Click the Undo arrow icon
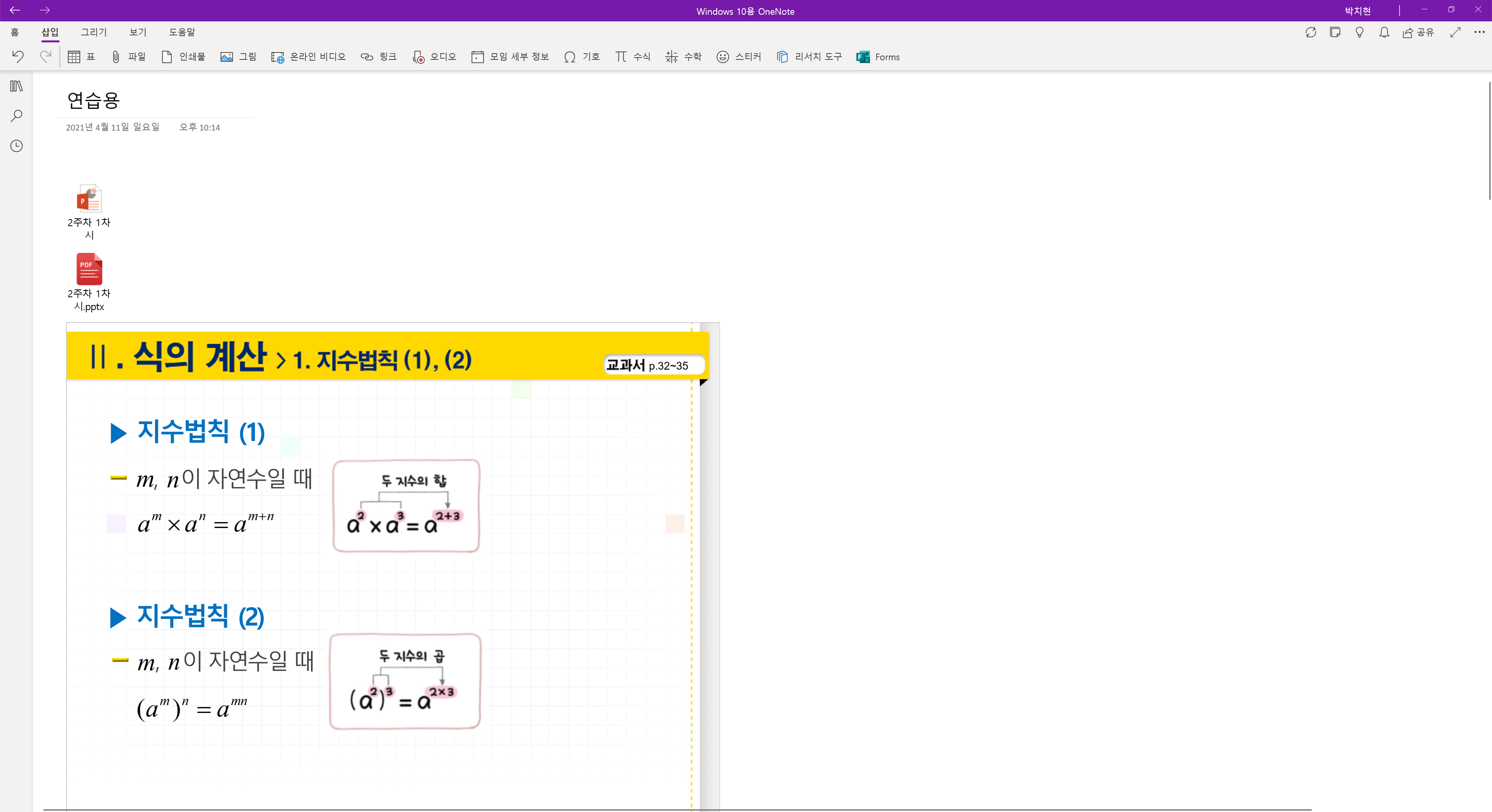1492x812 pixels. click(x=18, y=56)
